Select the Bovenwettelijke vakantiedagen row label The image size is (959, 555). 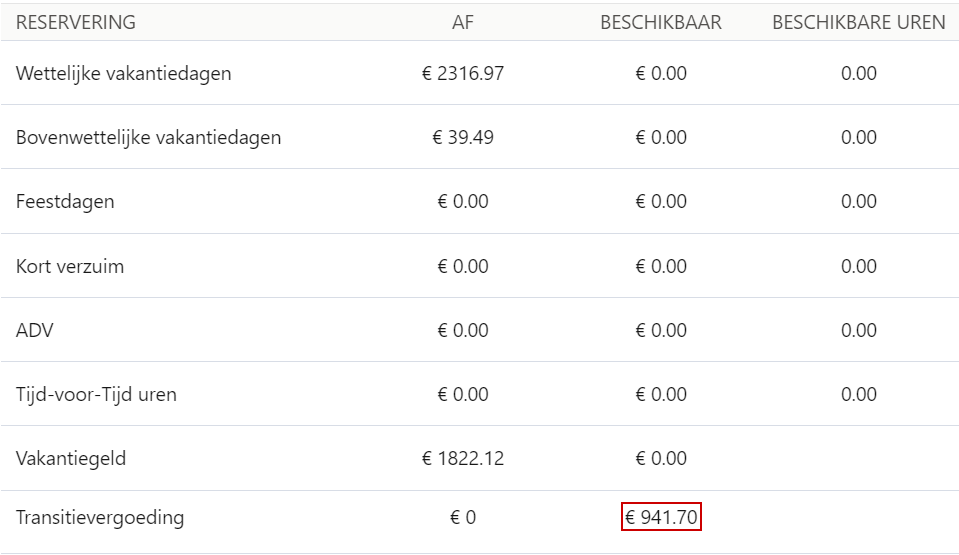pos(149,137)
